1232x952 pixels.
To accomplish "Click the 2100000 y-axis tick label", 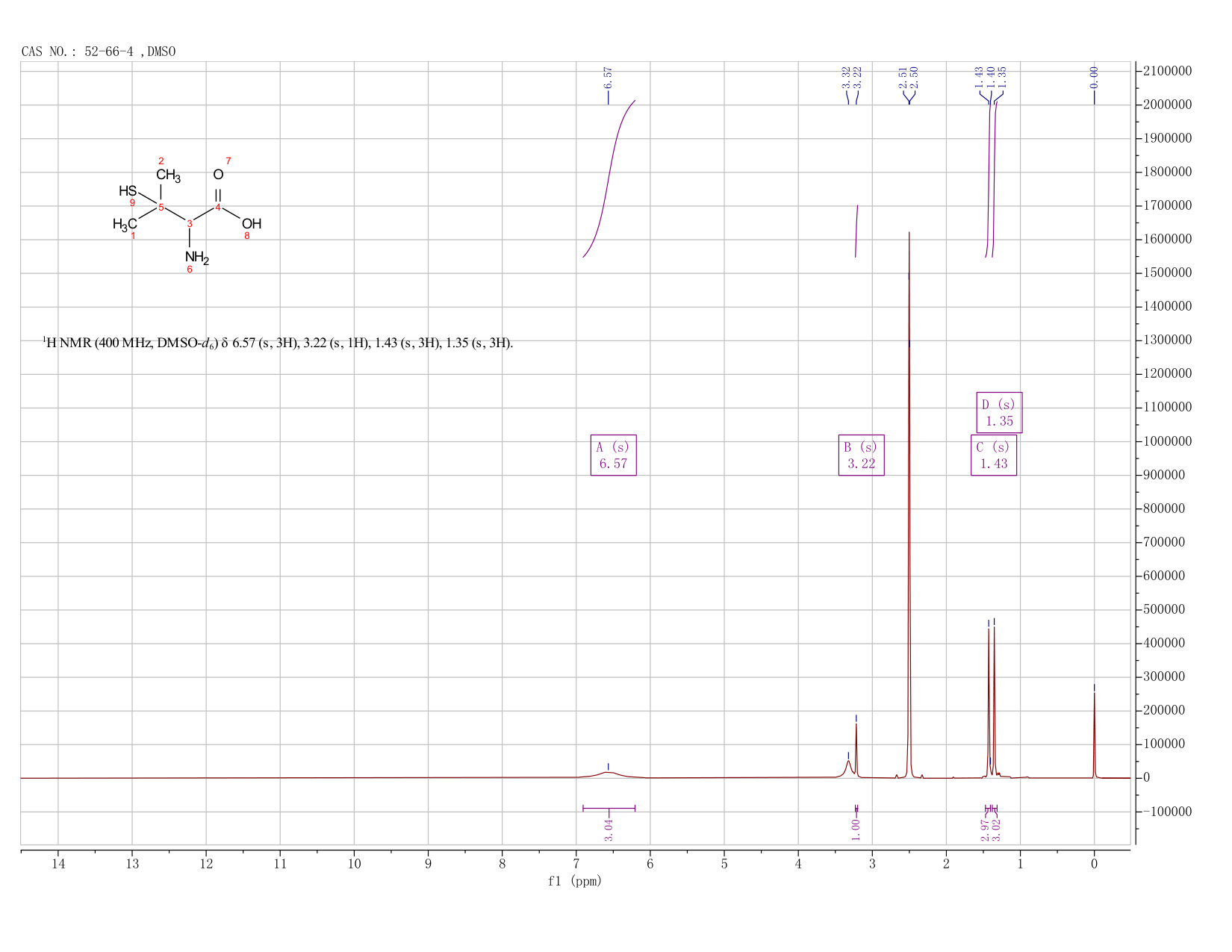I will (x=1167, y=71).
